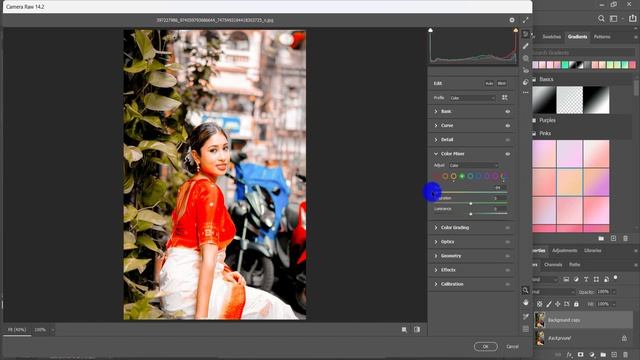This screenshot has height=360, width=640.
Task: Select the Camera Raw Hand tool
Action: coord(525,303)
